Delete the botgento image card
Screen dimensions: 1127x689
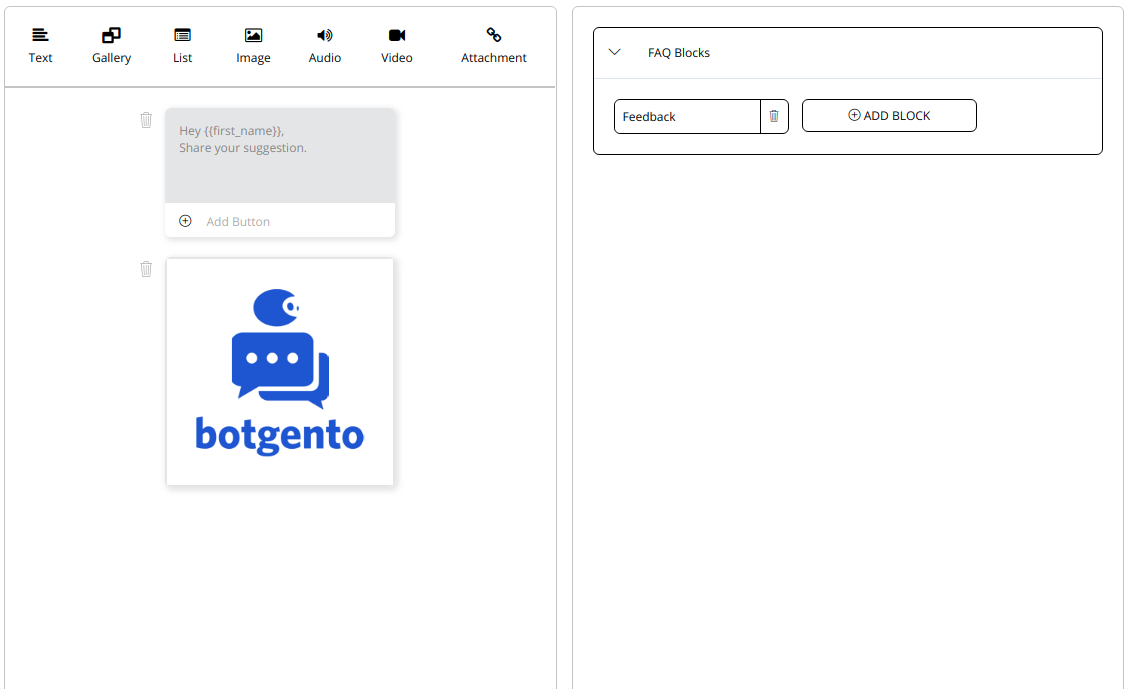coord(146,269)
